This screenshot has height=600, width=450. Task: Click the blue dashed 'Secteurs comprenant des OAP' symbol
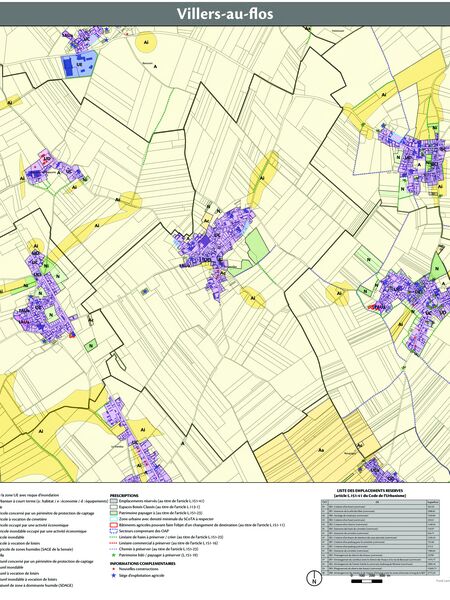tap(113, 531)
